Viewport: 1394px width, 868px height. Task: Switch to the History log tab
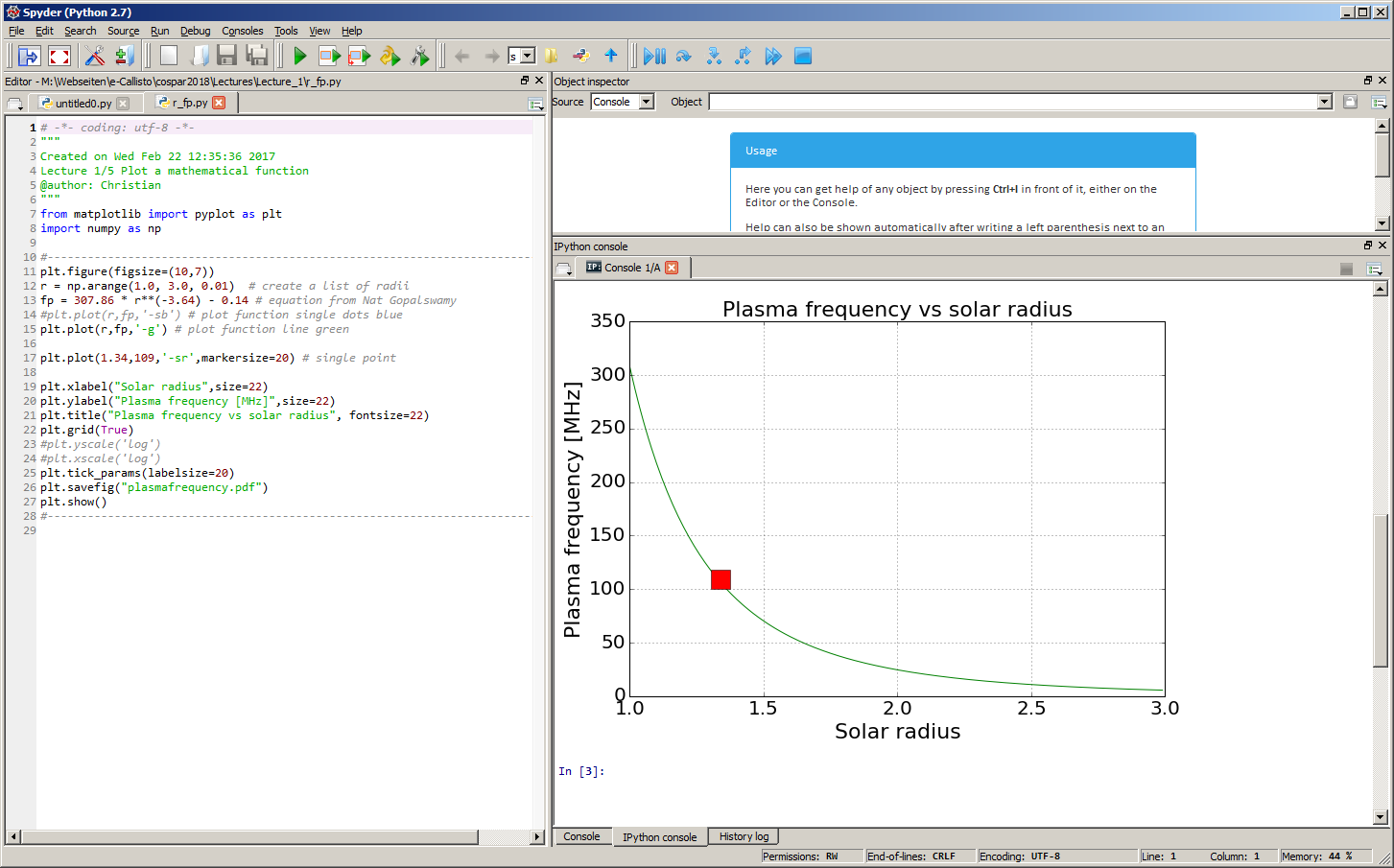click(744, 836)
